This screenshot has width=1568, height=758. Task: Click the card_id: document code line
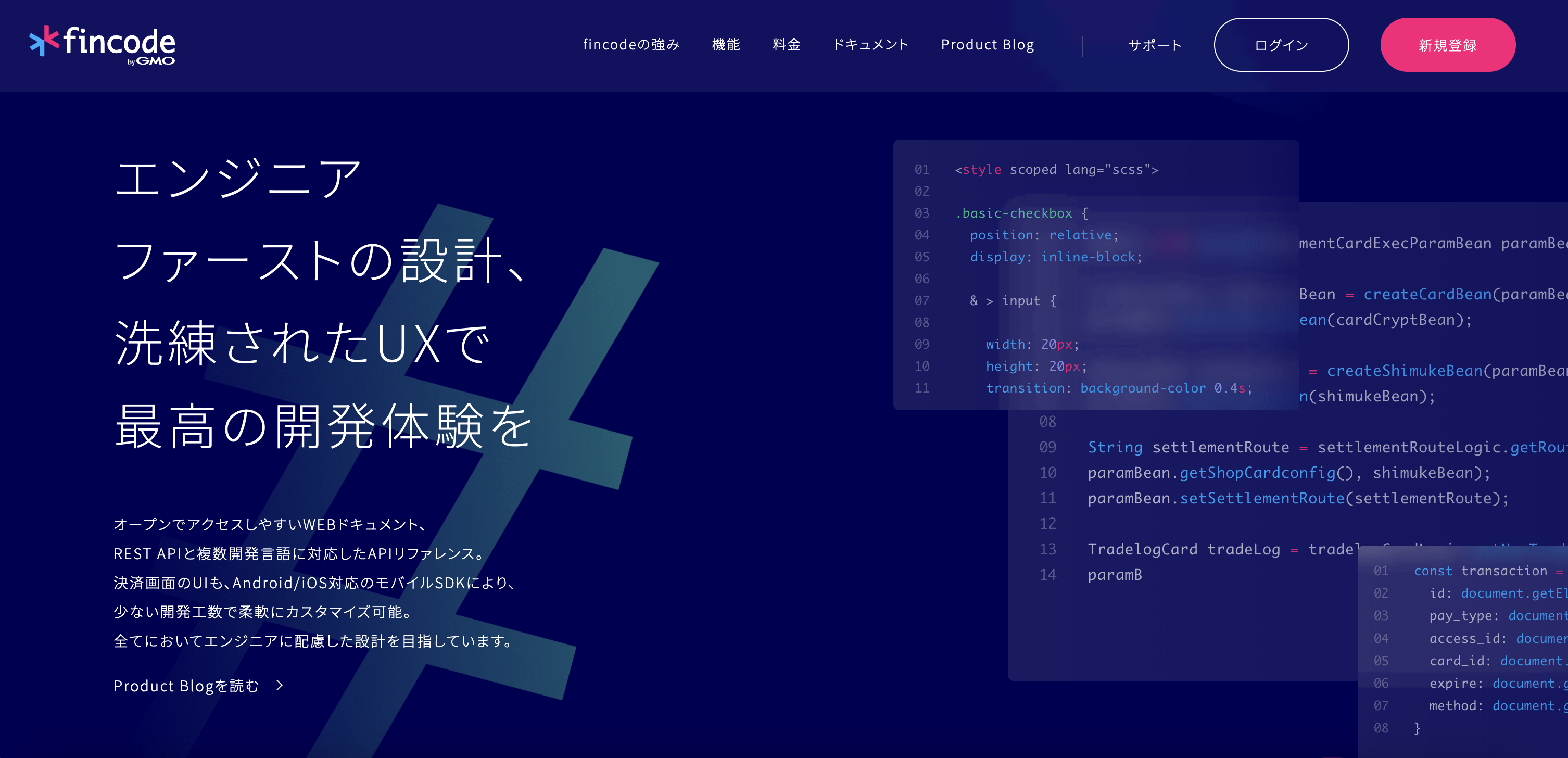click(1498, 661)
